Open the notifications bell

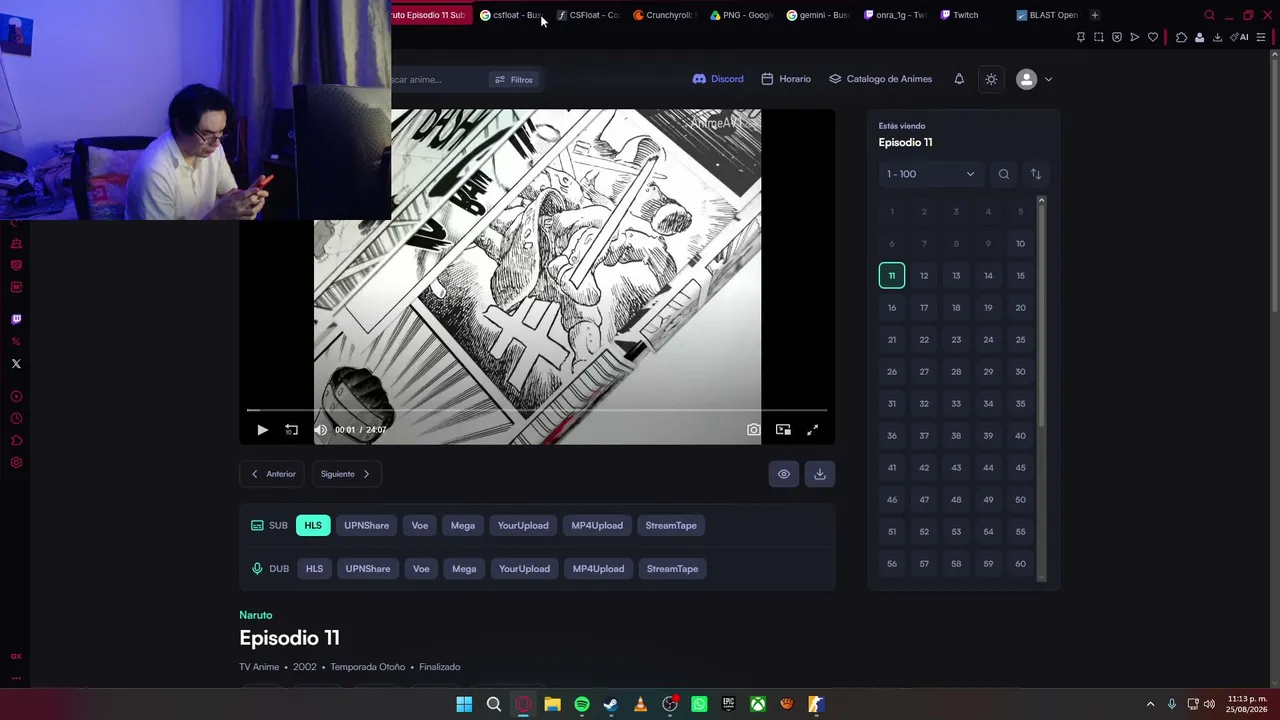(x=959, y=79)
